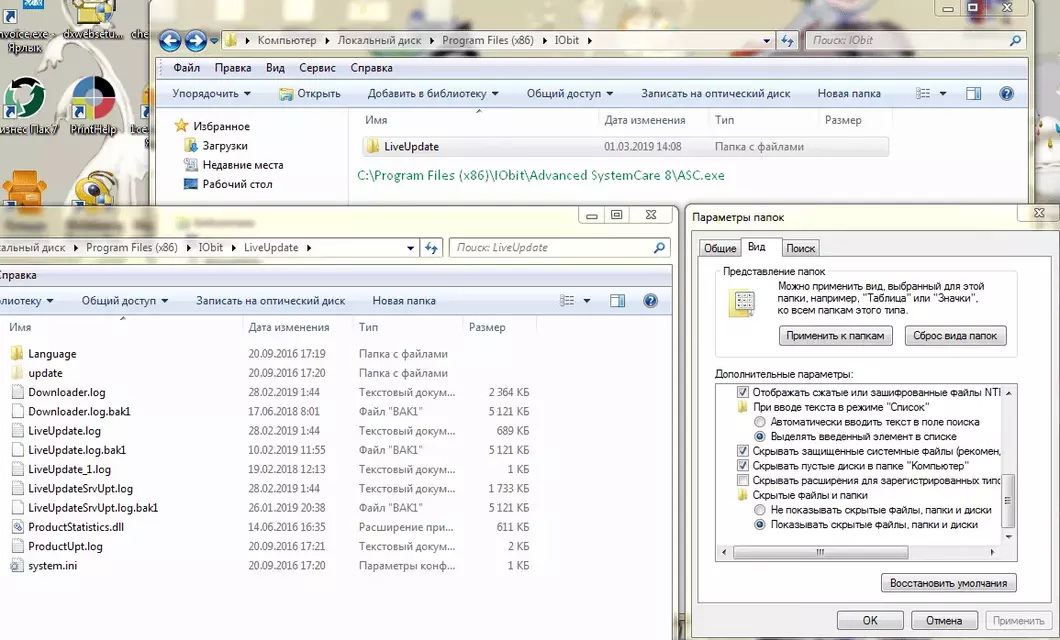Click 'Восстановить умолчания' button
1060x640 pixels.
(948, 583)
